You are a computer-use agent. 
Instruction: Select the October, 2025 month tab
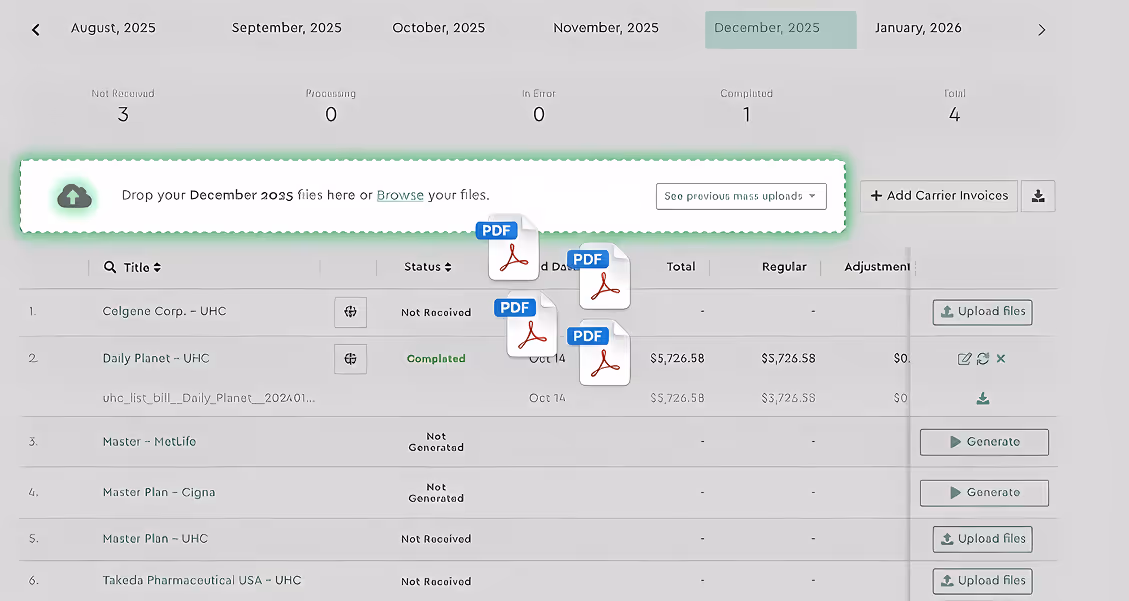pos(438,28)
